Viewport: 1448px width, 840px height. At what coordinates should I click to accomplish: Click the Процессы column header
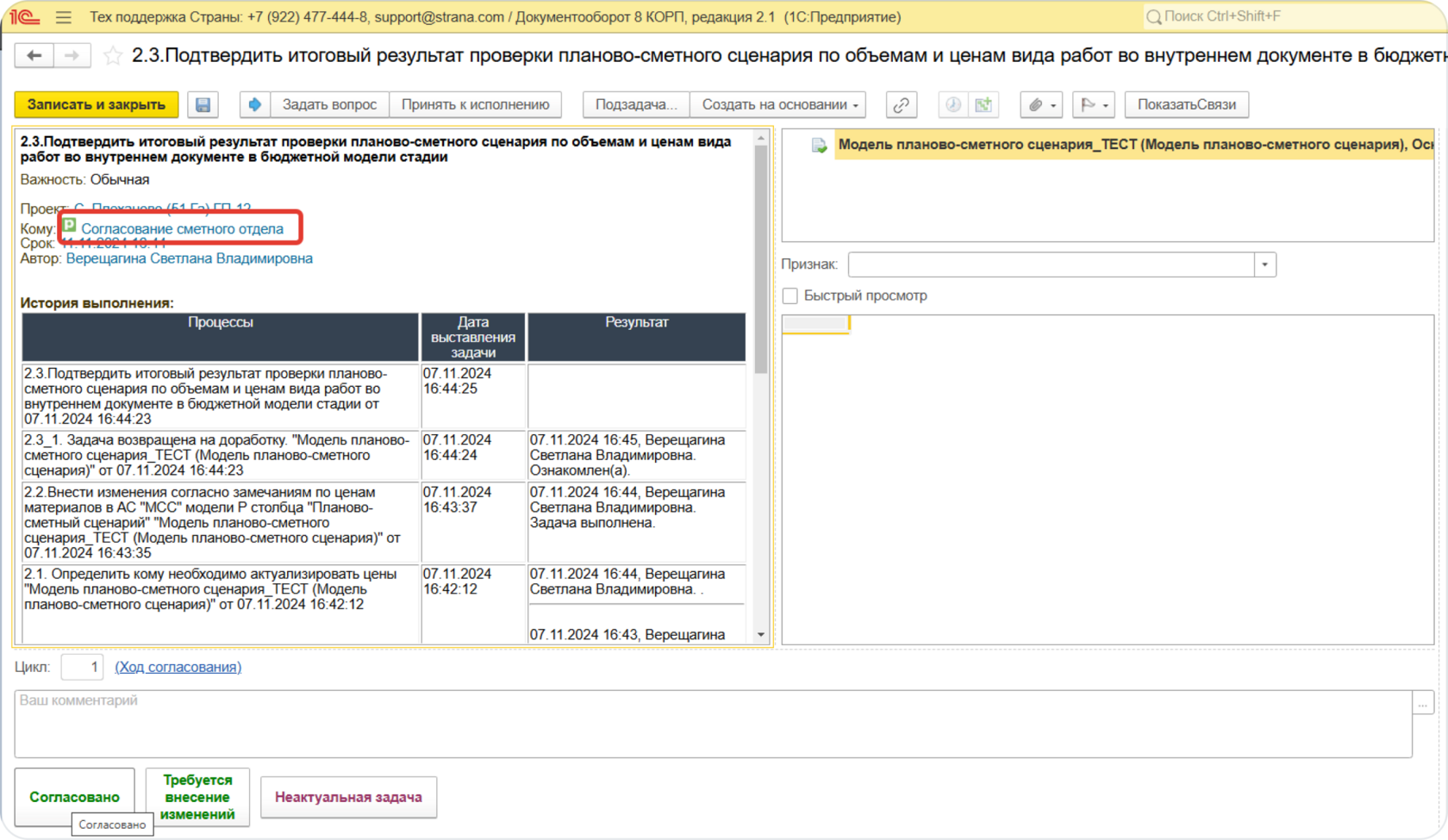(221, 337)
